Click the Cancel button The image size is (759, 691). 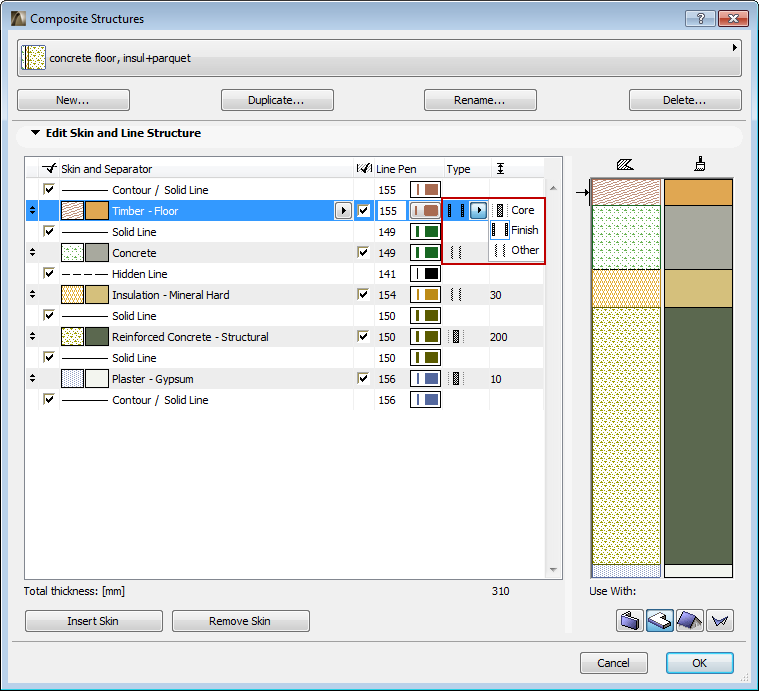click(613, 663)
